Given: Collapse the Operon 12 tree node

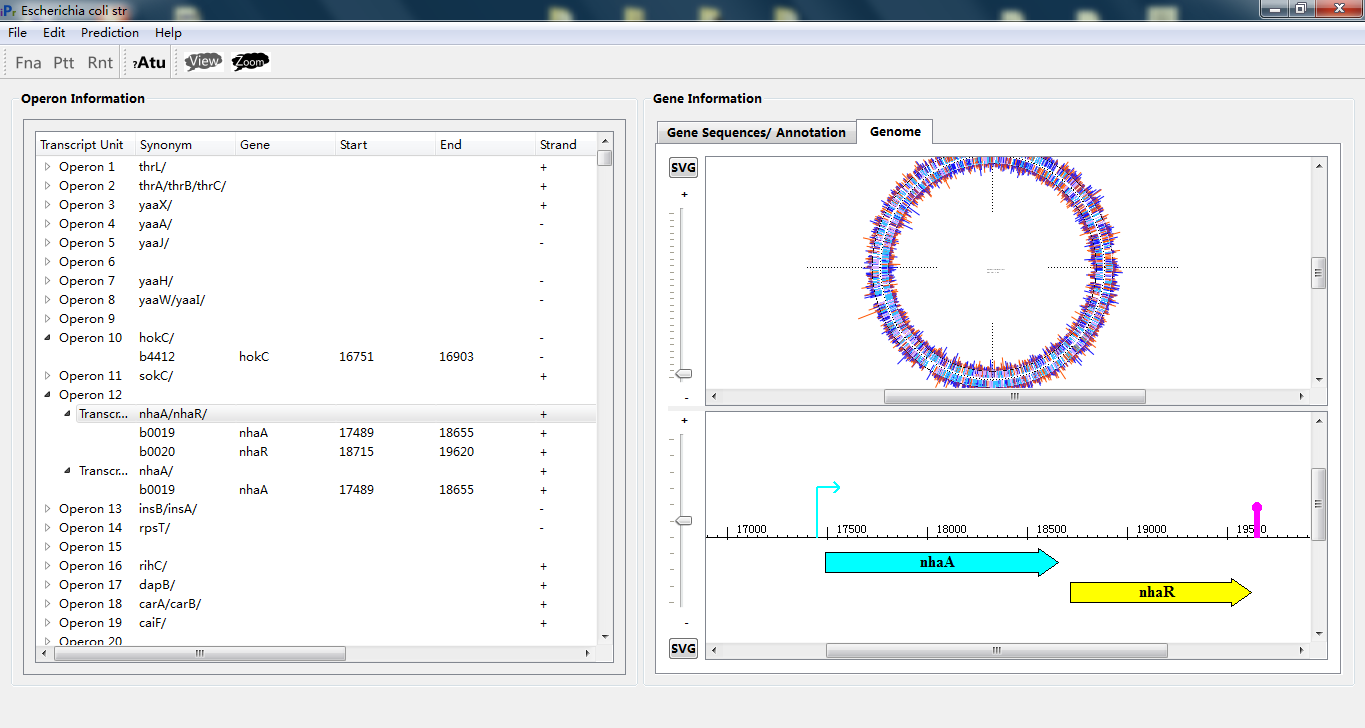Looking at the screenshot, I should tap(47, 395).
